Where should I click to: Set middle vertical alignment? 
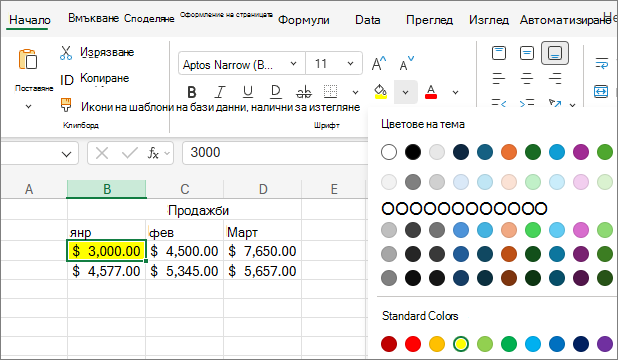pyautogui.click(x=527, y=53)
